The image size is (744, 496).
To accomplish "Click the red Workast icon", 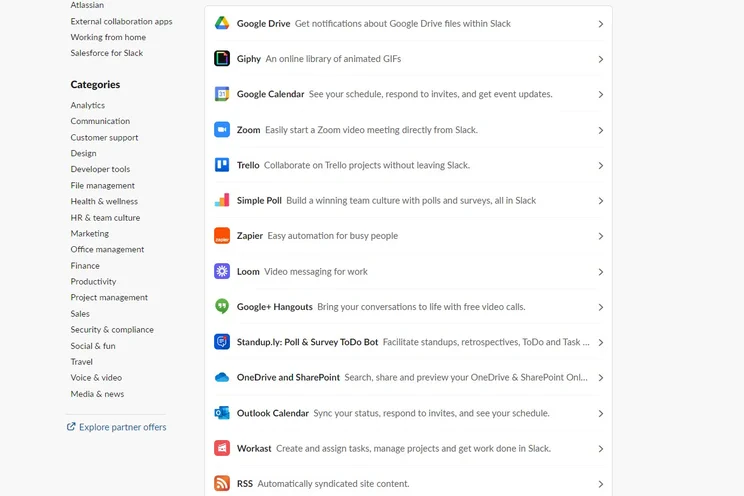I will (222, 448).
